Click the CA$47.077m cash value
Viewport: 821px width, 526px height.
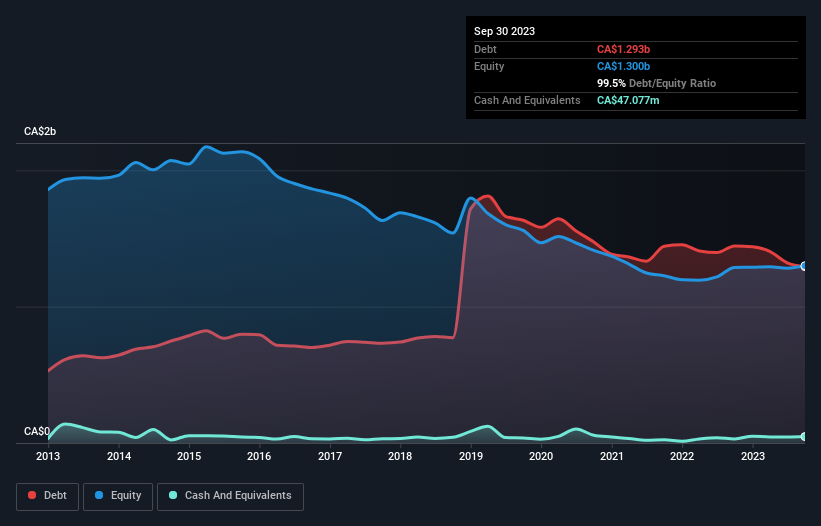point(628,100)
